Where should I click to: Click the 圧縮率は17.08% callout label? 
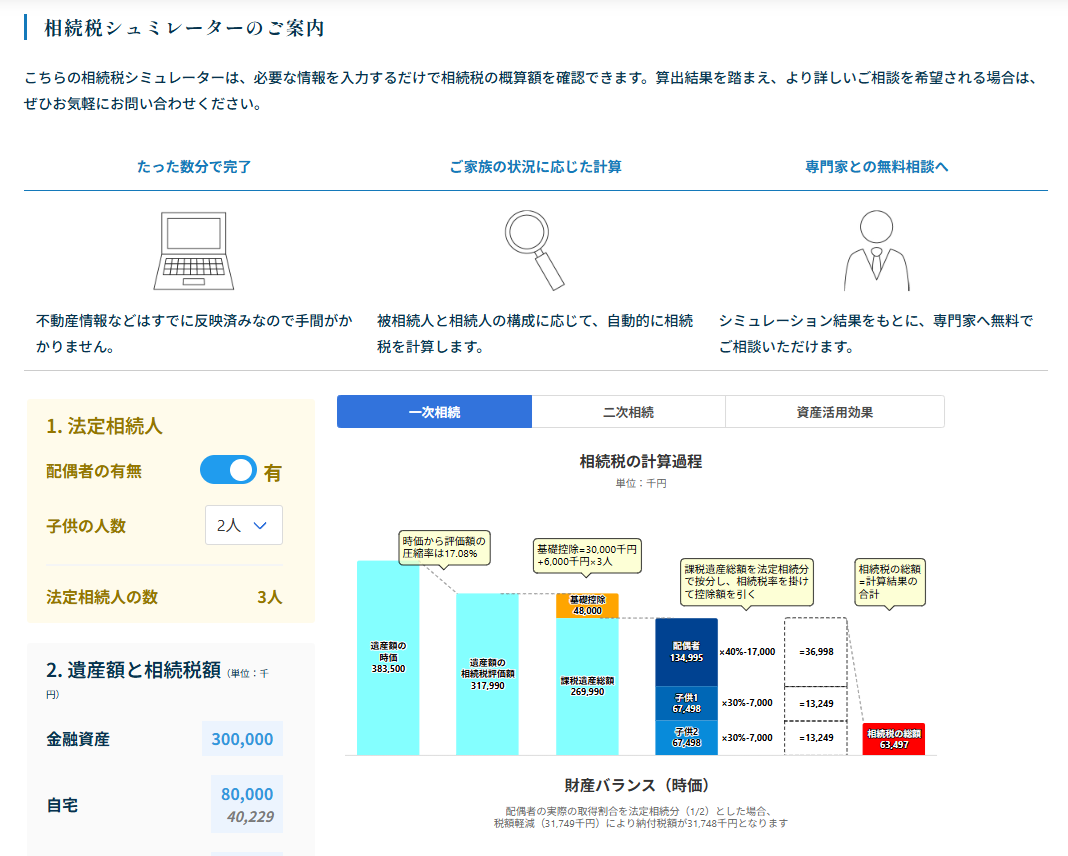(x=443, y=549)
